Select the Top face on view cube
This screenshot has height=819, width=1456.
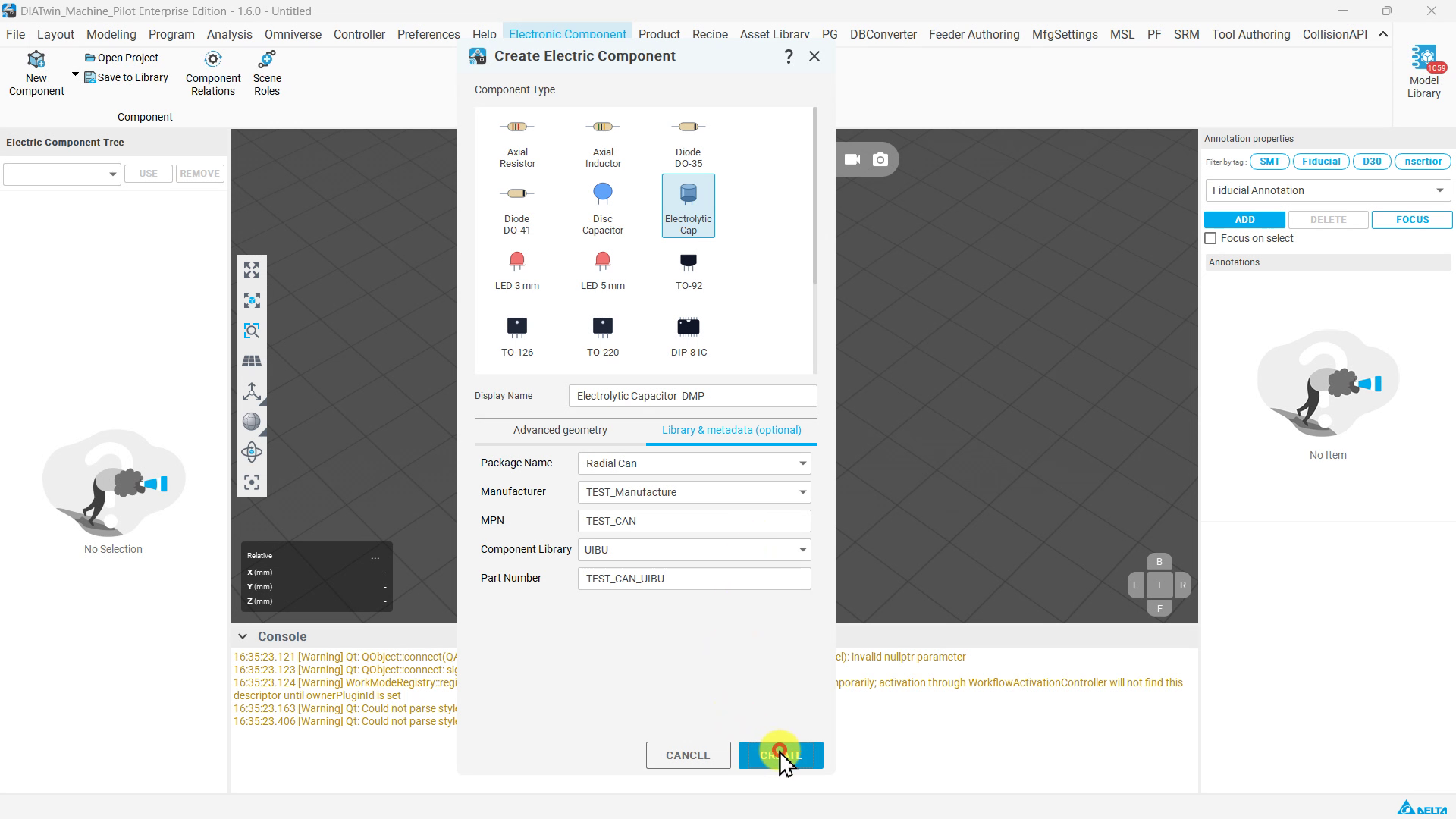pyautogui.click(x=1159, y=585)
